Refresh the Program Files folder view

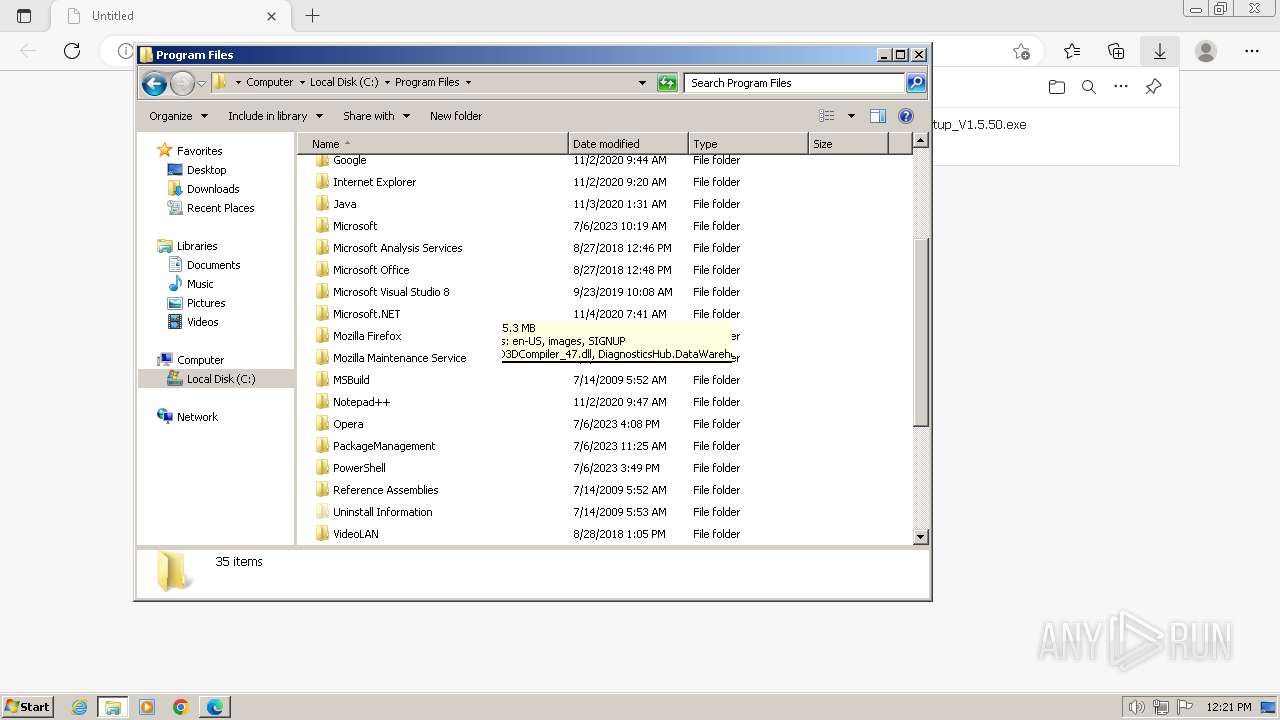click(x=667, y=83)
